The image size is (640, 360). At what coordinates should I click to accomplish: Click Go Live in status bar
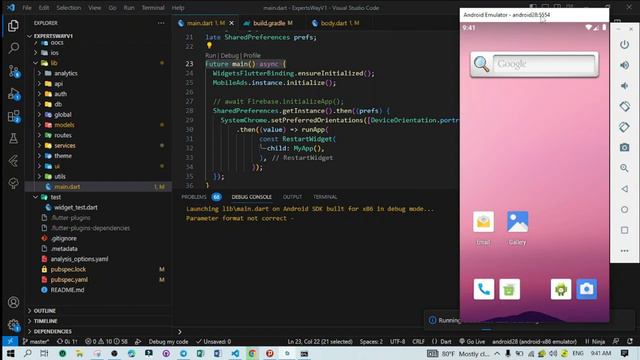tap(472, 342)
